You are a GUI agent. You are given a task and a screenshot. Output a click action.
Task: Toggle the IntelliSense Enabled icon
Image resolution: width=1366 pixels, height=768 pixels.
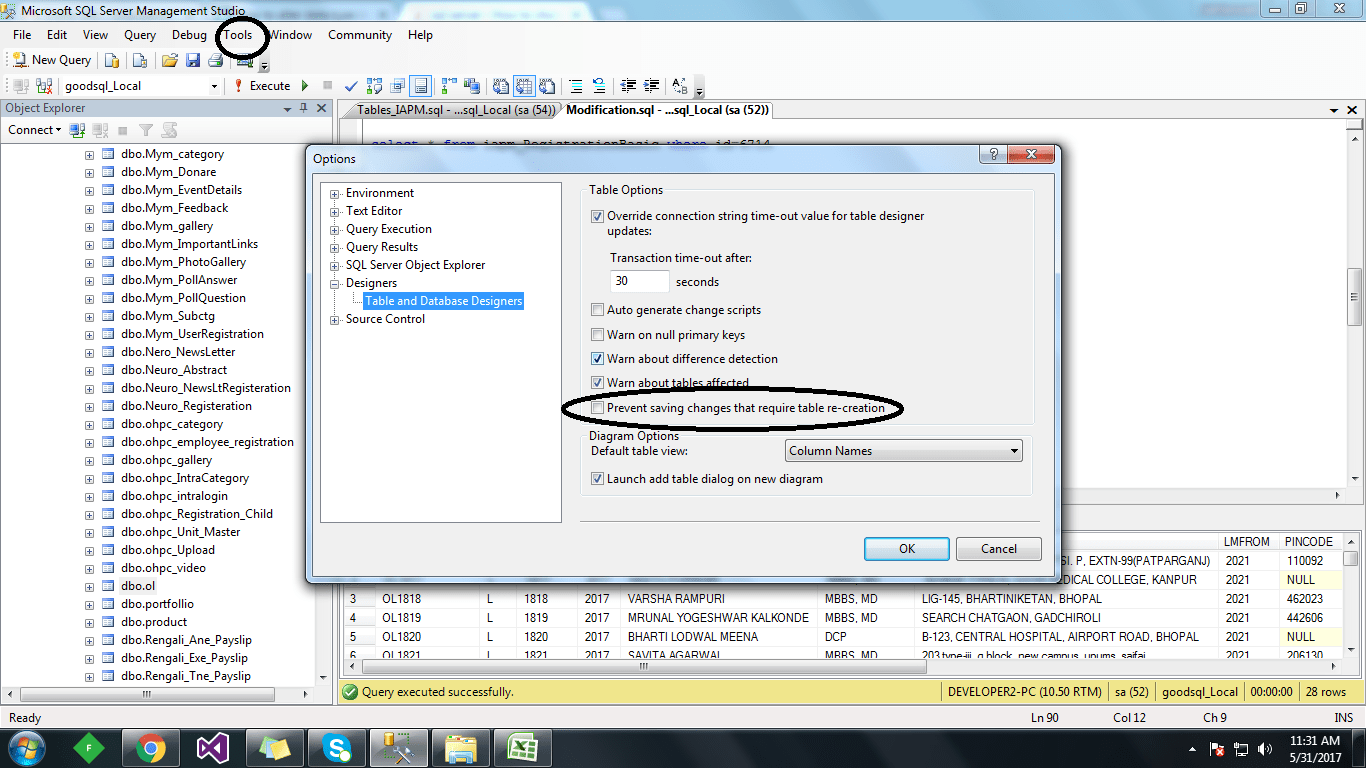[x=421, y=86]
